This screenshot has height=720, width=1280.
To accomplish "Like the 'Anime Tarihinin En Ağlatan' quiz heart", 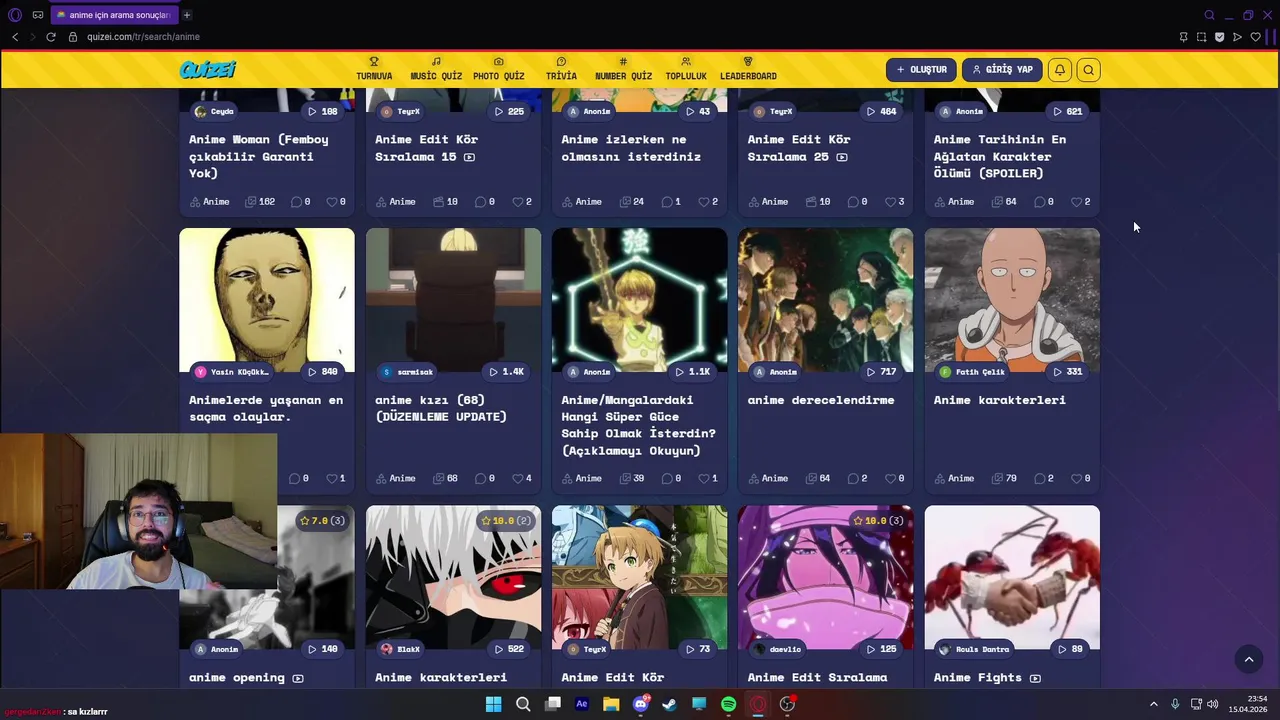I will click(x=1081, y=202).
